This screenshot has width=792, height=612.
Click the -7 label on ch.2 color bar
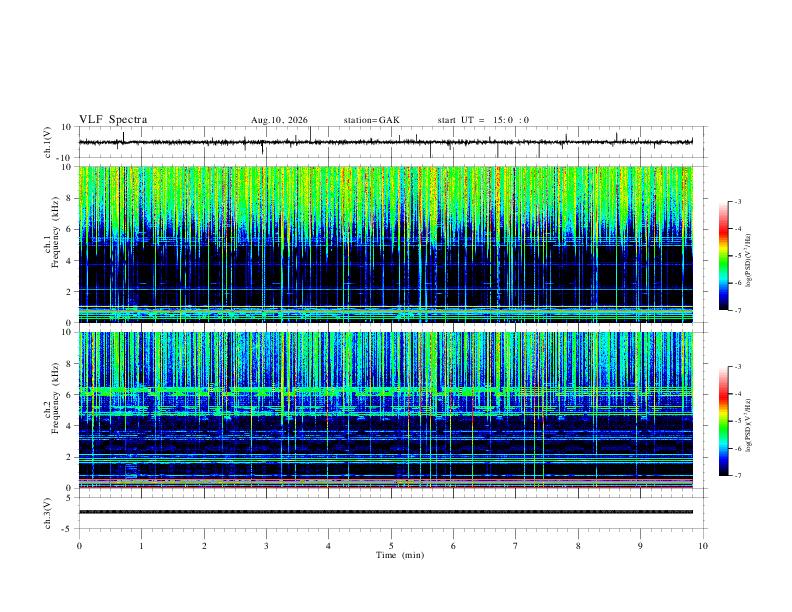click(x=737, y=476)
